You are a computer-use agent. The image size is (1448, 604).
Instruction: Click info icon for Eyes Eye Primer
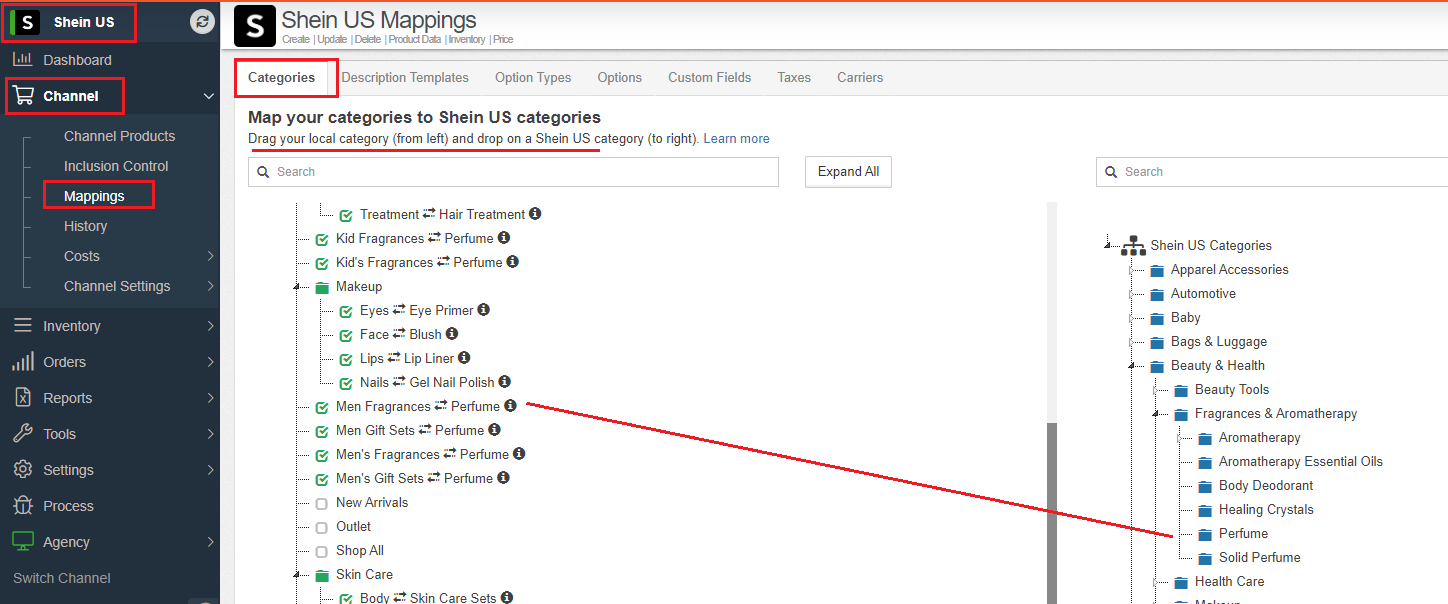(484, 310)
